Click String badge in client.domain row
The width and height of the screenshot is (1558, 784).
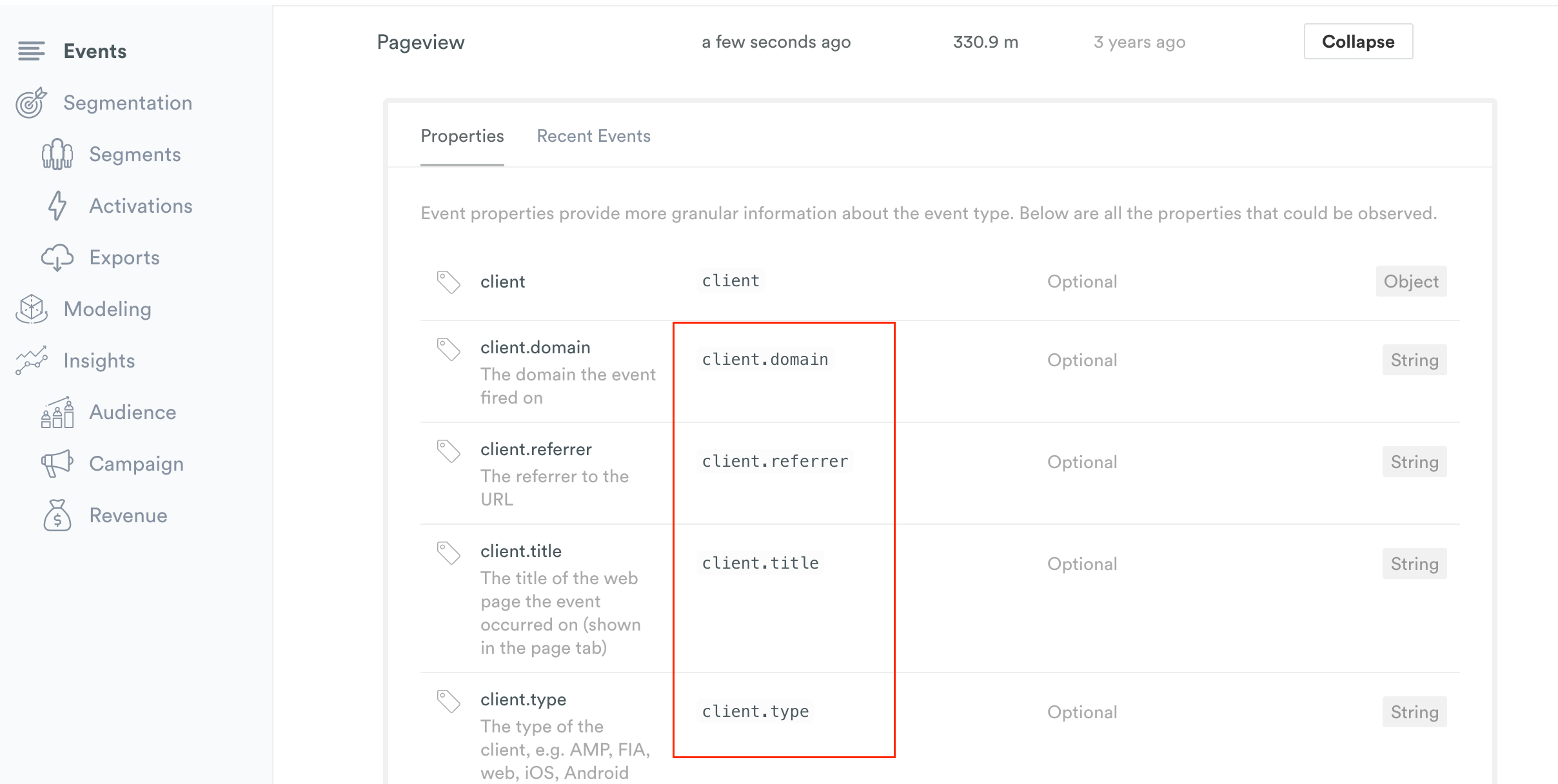pyautogui.click(x=1414, y=360)
